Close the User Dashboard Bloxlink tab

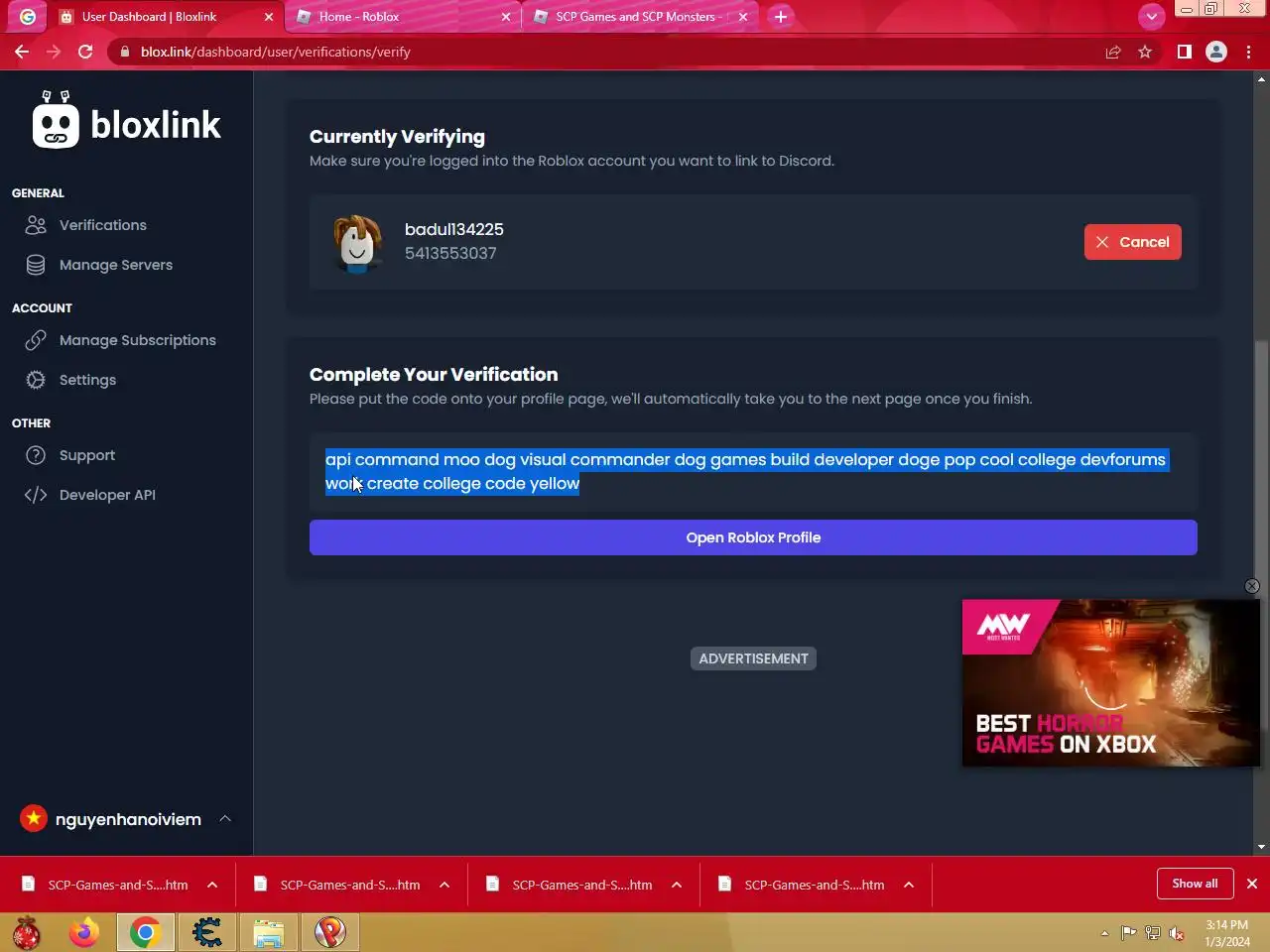(x=269, y=17)
